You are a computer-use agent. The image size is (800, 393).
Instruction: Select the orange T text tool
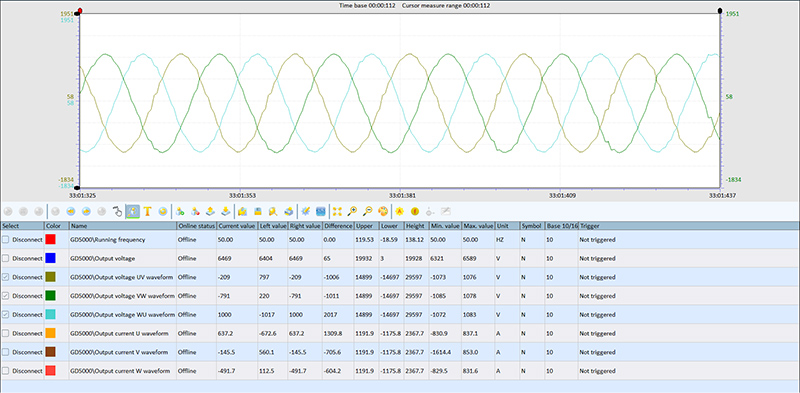(147, 211)
